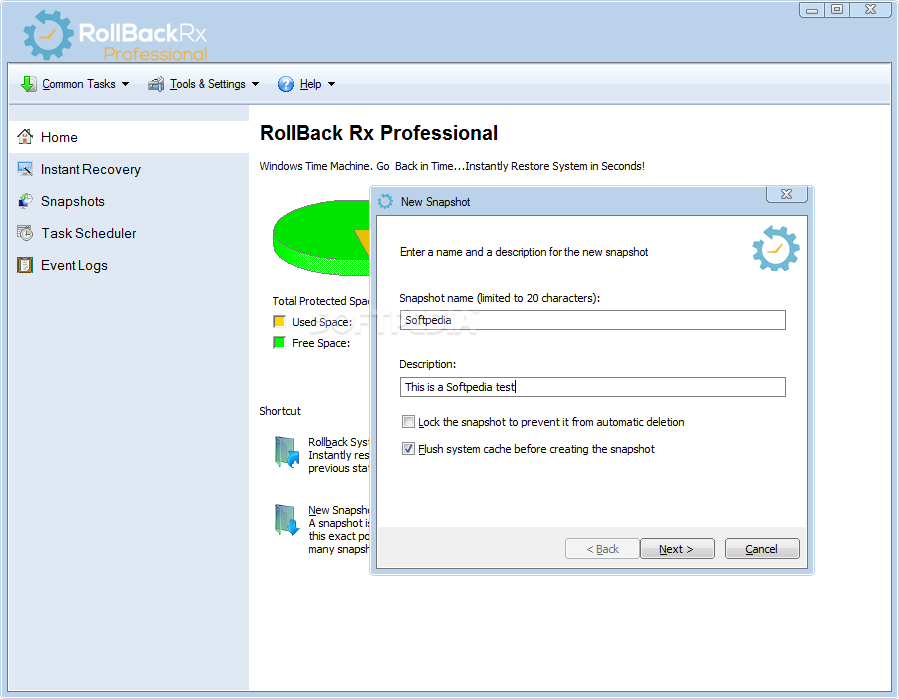The height and width of the screenshot is (699, 899).
Task: Click the Snapshots sidebar icon
Action: [x=25, y=201]
